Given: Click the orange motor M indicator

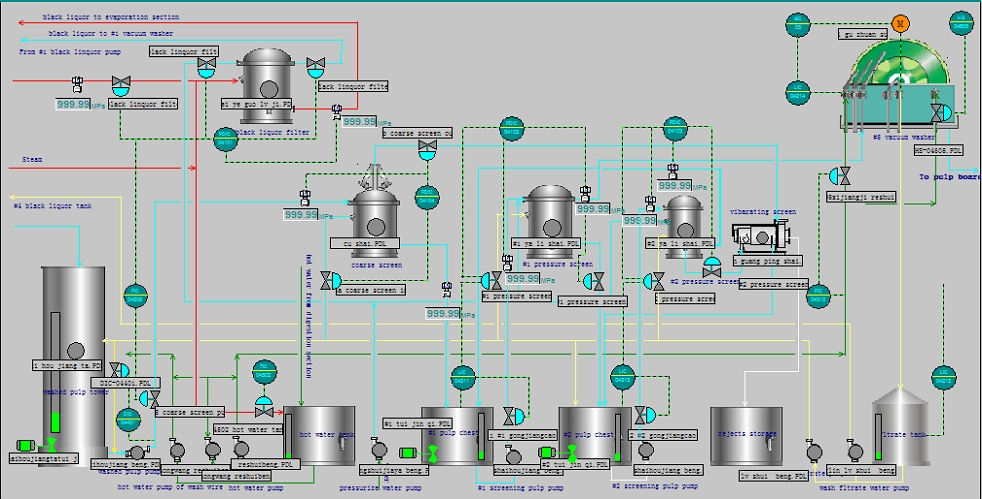Looking at the screenshot, I should (900, 22).
